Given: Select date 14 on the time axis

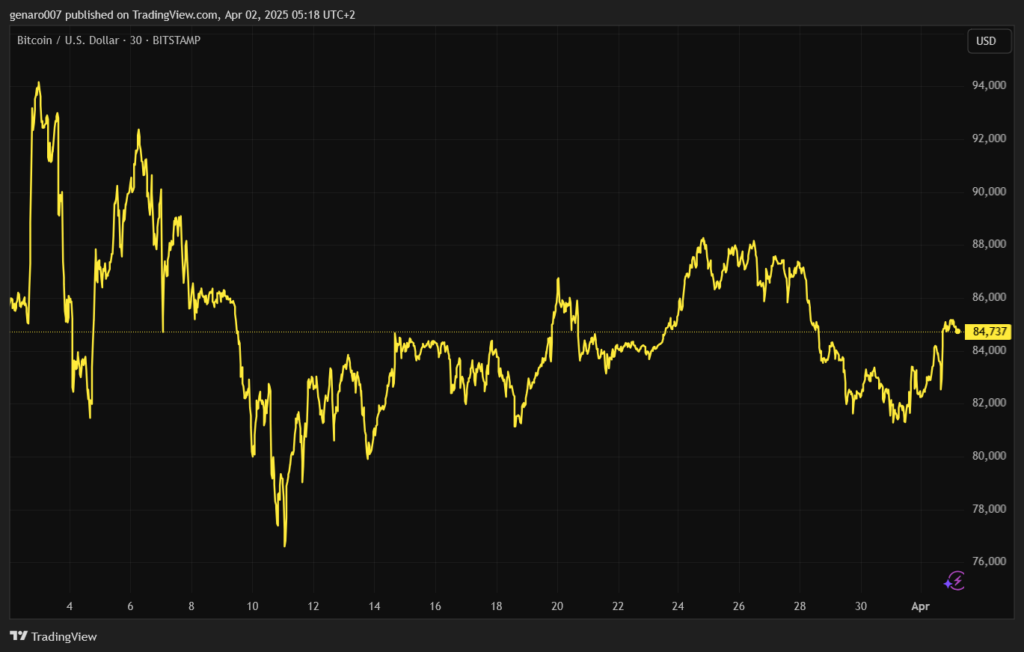Looking at the screenshot, I should [374, 606].
